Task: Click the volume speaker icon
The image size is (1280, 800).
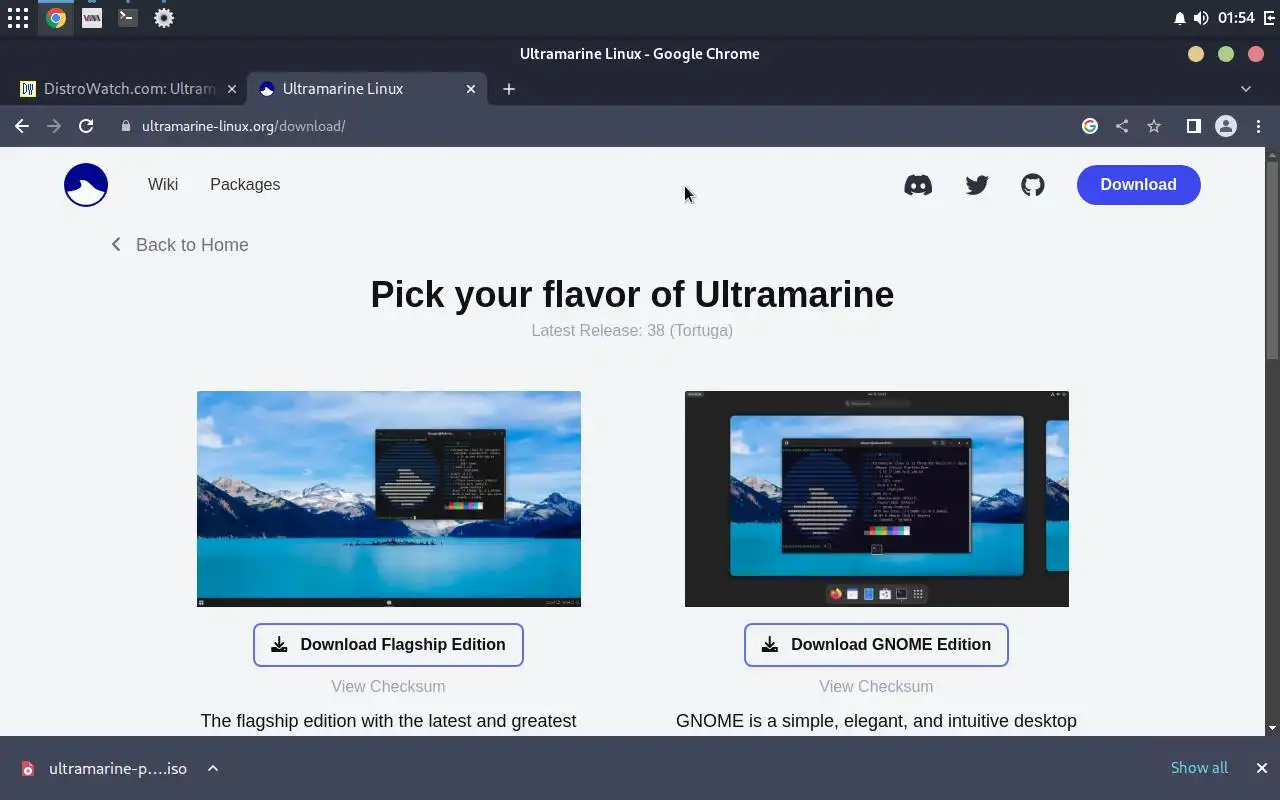Action: 1201,18
